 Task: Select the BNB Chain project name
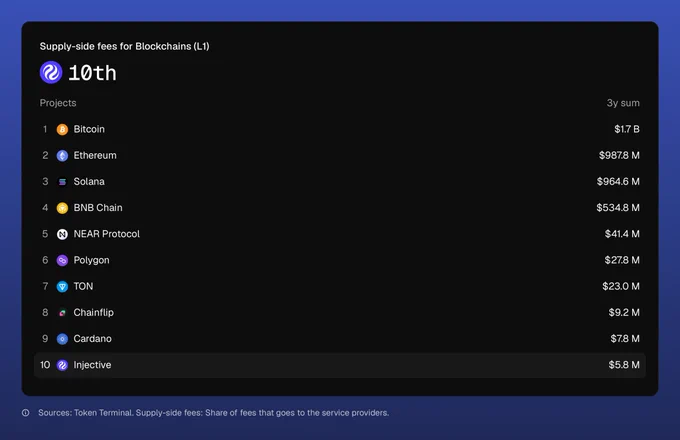tap(98, 208)
